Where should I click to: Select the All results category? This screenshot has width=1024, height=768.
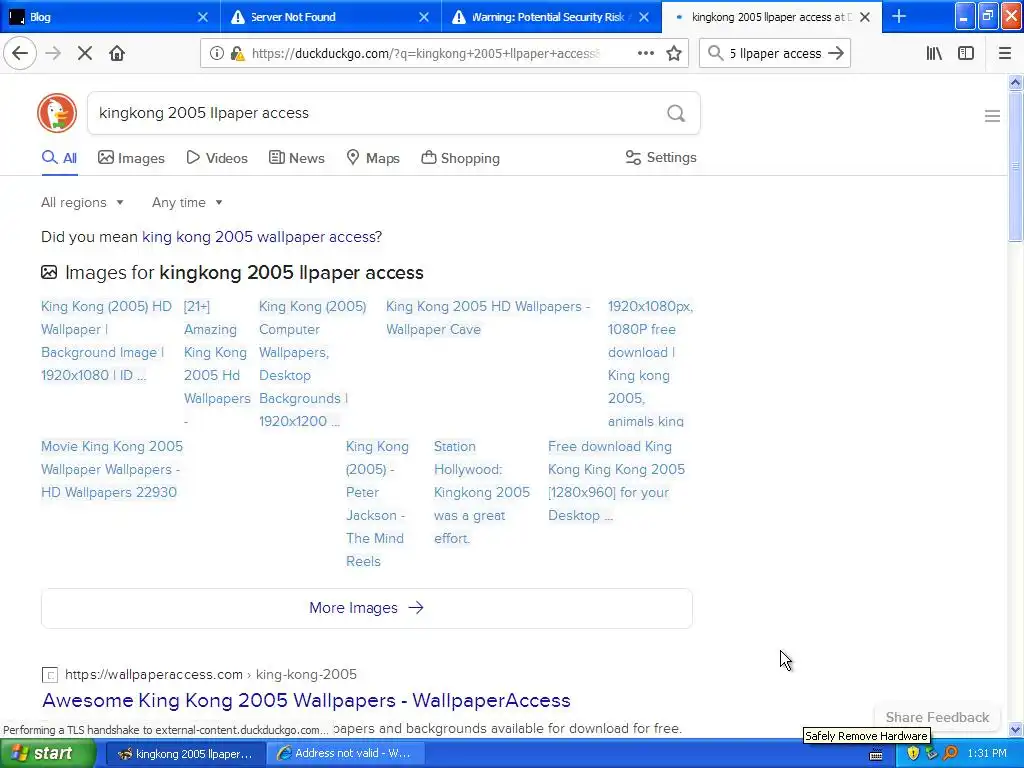tap(59, 158)
